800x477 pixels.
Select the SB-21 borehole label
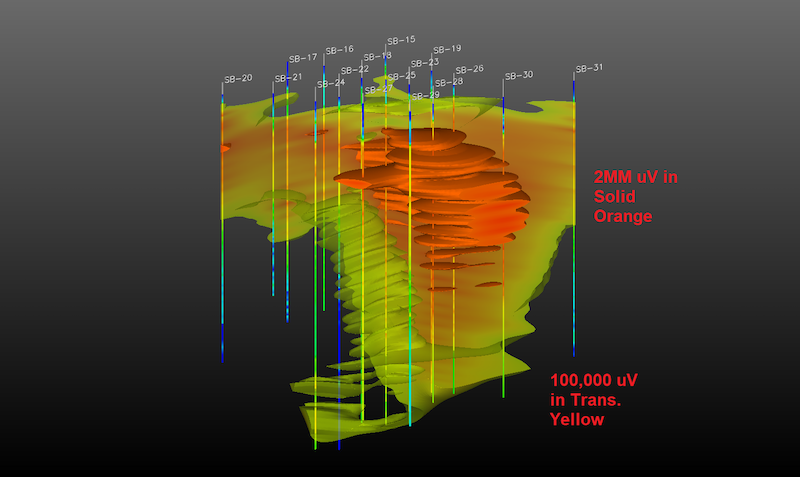[288, 77]
